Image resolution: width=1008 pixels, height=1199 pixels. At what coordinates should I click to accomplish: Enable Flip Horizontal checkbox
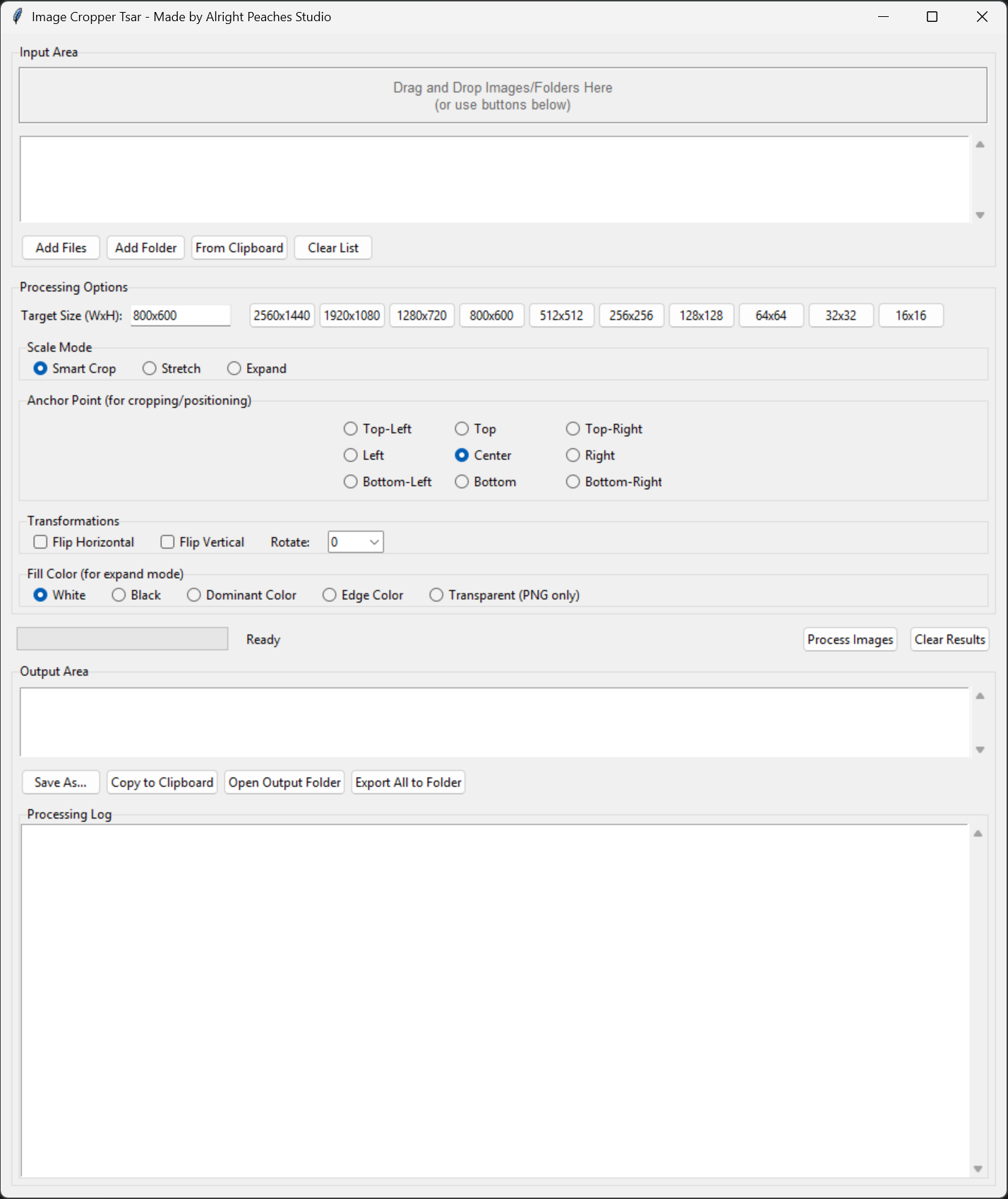point(41,542)
